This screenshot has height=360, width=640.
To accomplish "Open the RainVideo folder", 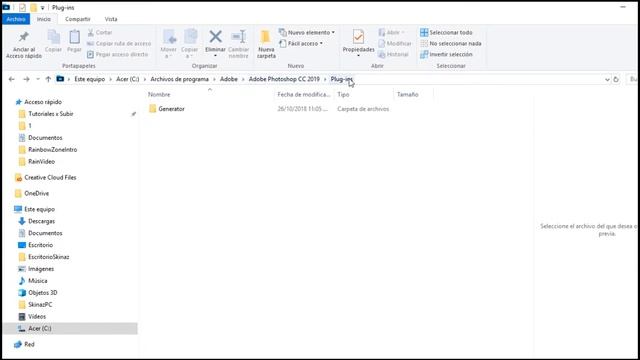I will (41, 162).
